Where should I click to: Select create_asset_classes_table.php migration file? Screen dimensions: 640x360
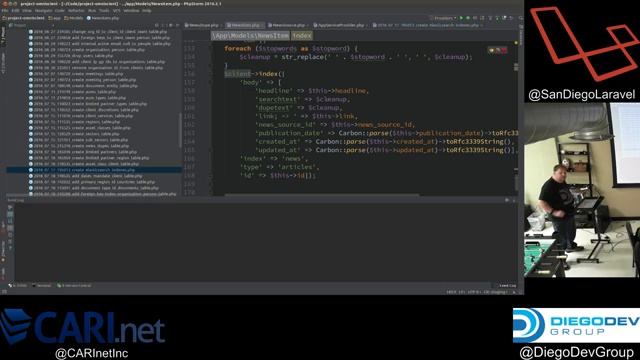[x=80, y=128]
